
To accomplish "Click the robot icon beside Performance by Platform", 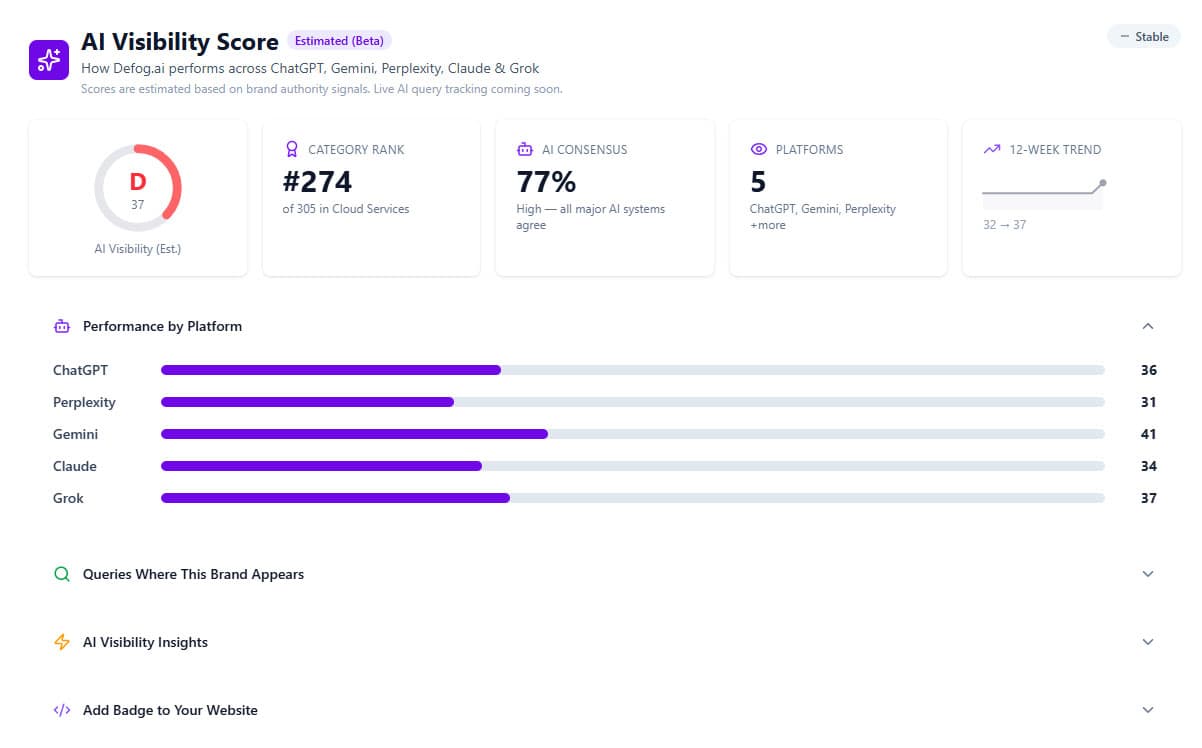I will (x=62, y=326).
